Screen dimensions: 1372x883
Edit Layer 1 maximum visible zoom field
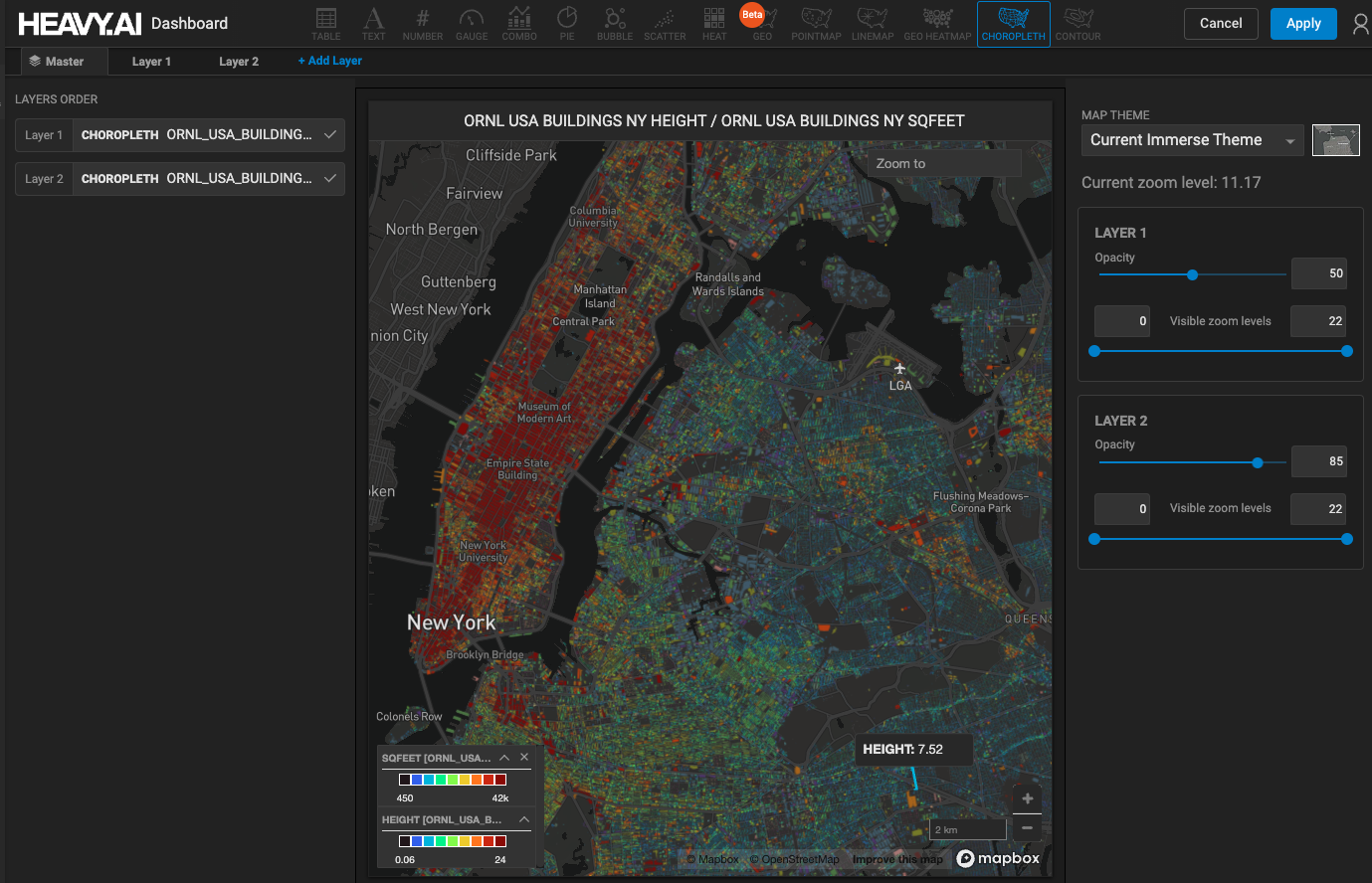point(1319,321)
